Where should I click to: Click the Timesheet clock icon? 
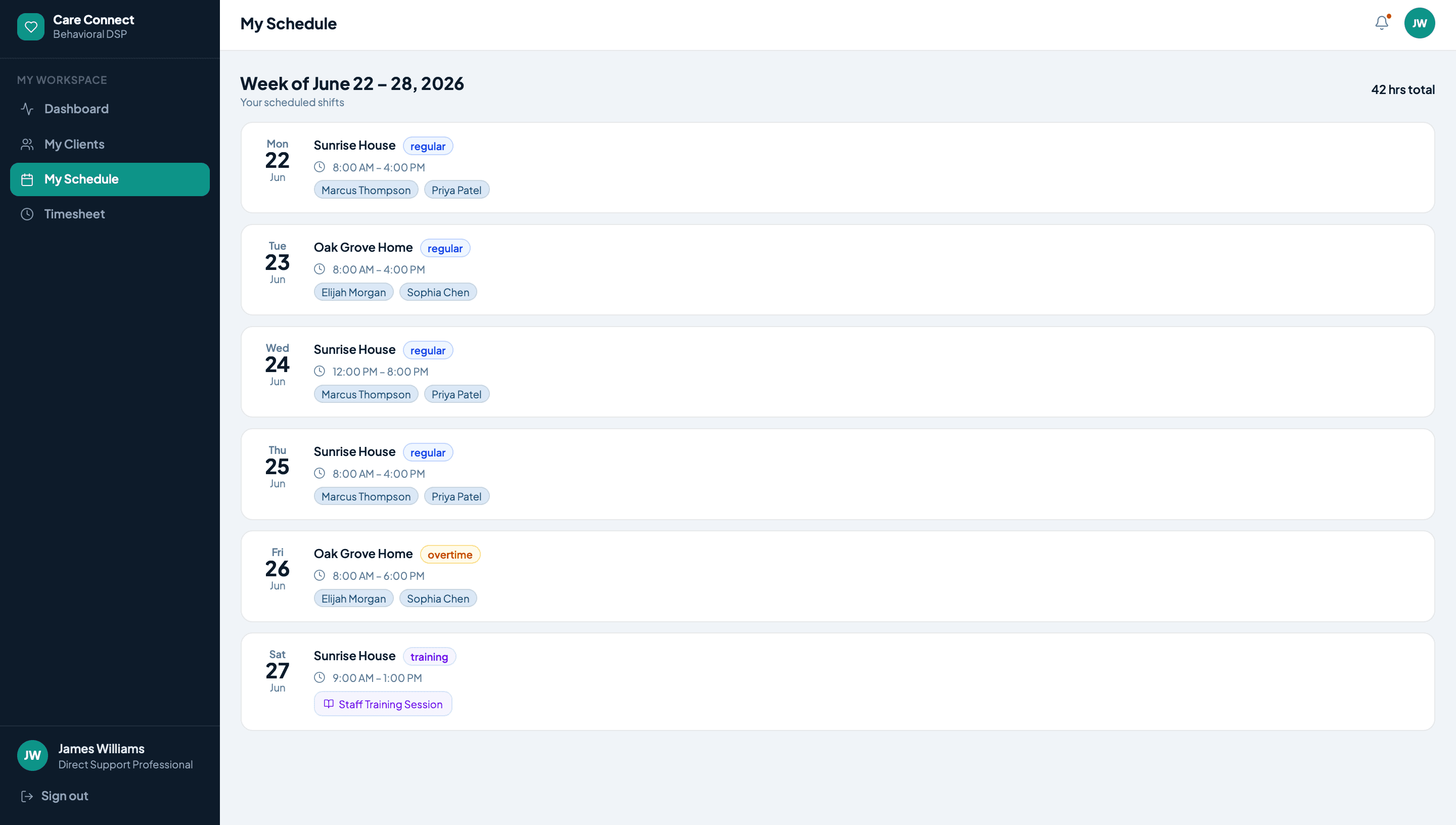point(27,214)
